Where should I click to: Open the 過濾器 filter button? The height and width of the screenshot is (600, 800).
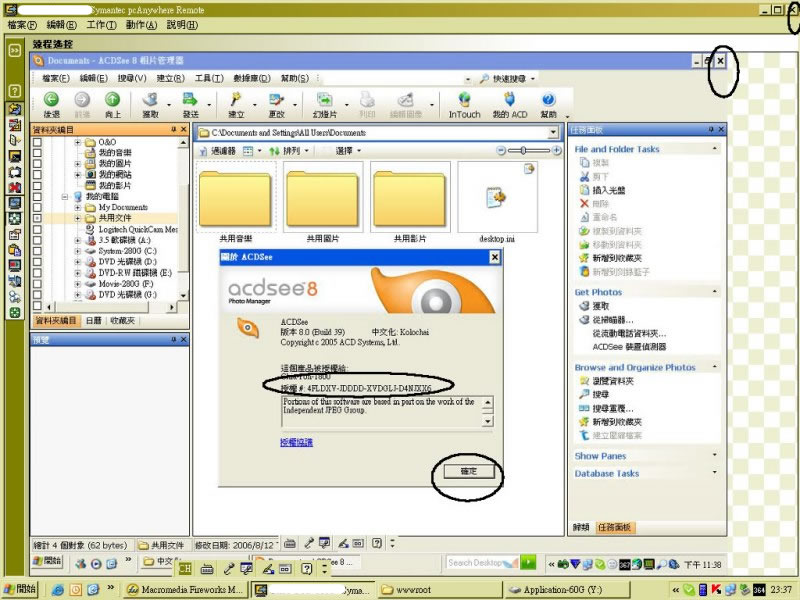(x=218, y=151)
